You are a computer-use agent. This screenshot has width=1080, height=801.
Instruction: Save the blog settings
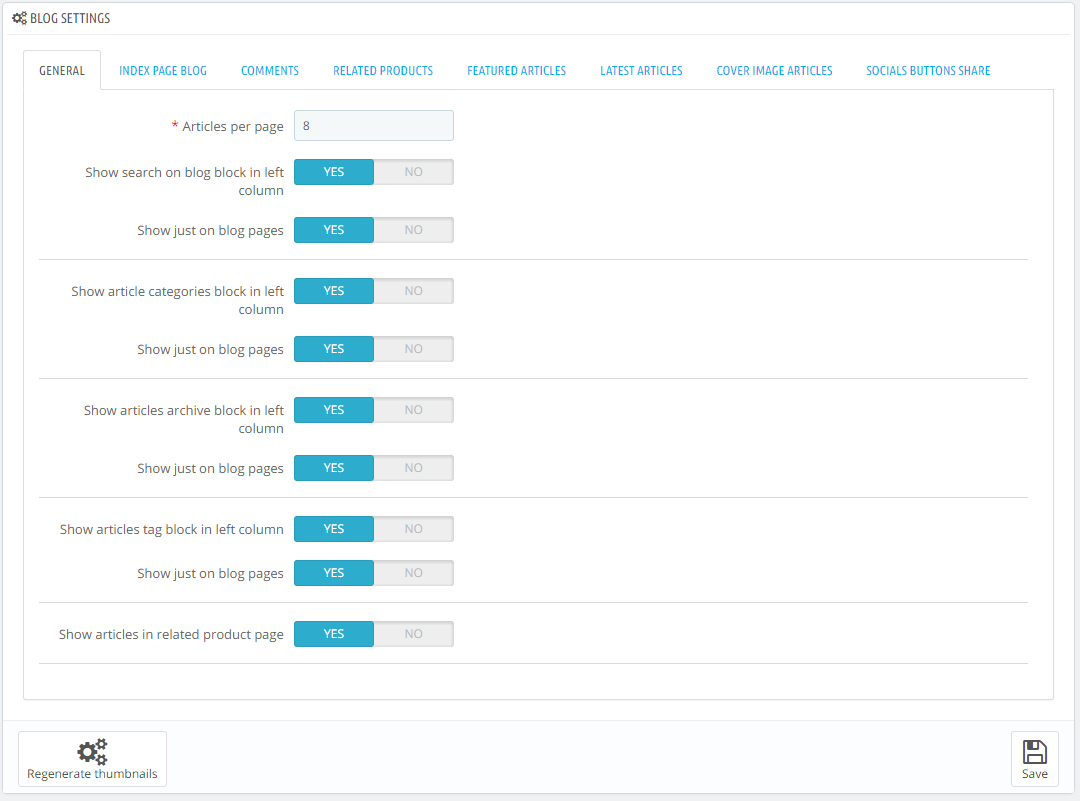point(1035,759)
